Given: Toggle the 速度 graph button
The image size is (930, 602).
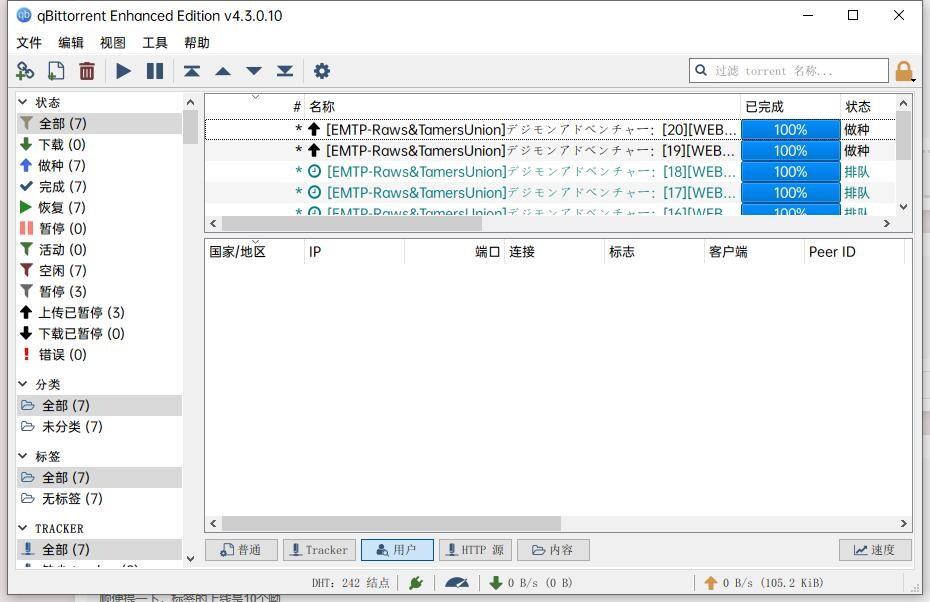Looking at the screenshot, I should click(874, 550).
